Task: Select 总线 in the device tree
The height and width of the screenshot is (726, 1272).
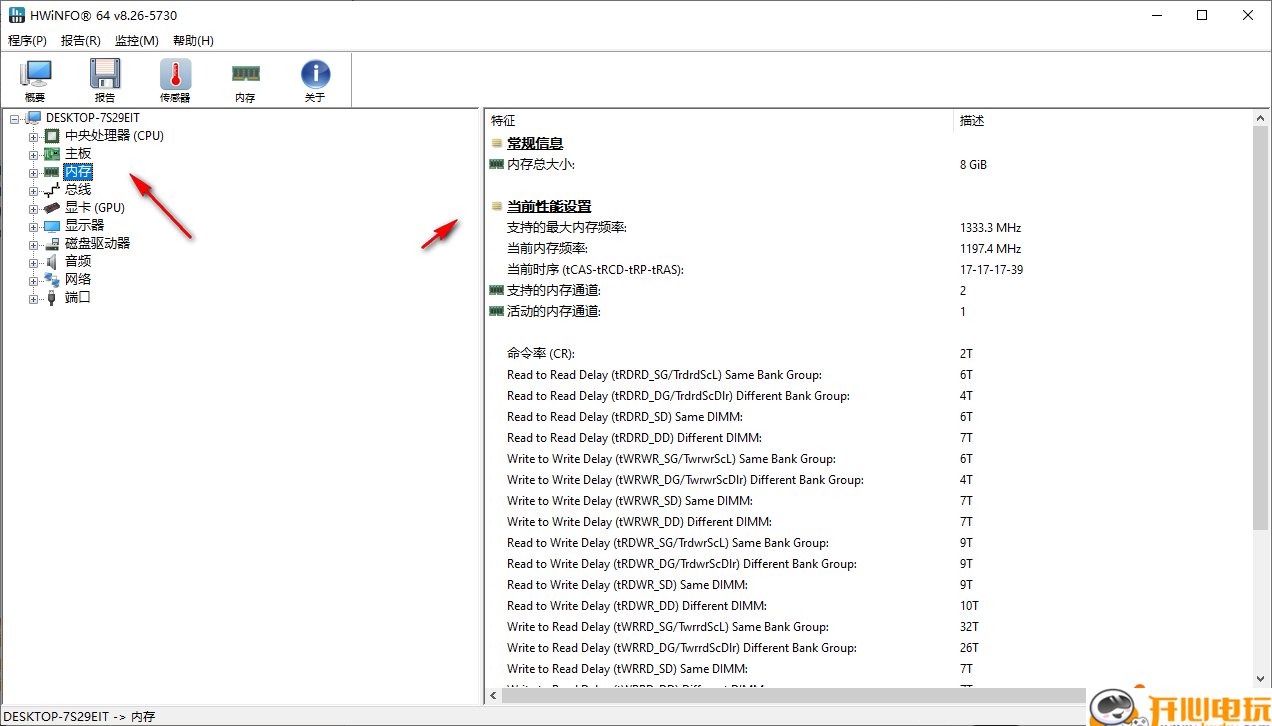Action: [x=77, y=189]
